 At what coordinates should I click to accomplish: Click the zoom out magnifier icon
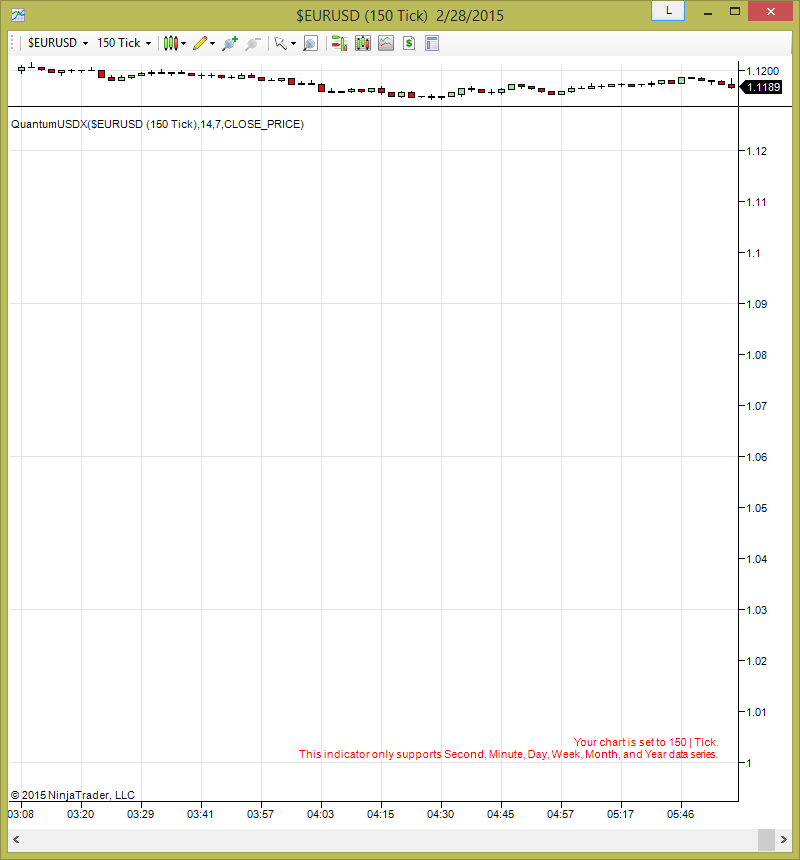coord(252,43)
